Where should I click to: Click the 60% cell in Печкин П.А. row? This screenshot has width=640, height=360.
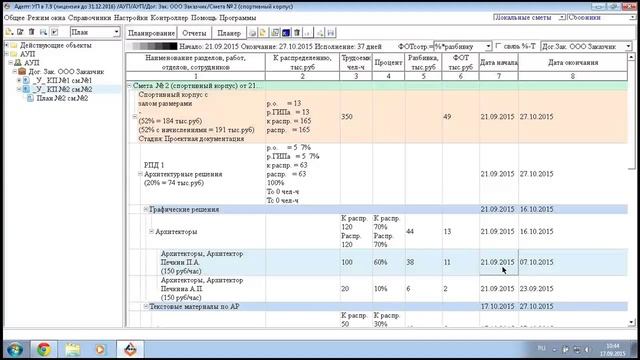pos(380,262)
